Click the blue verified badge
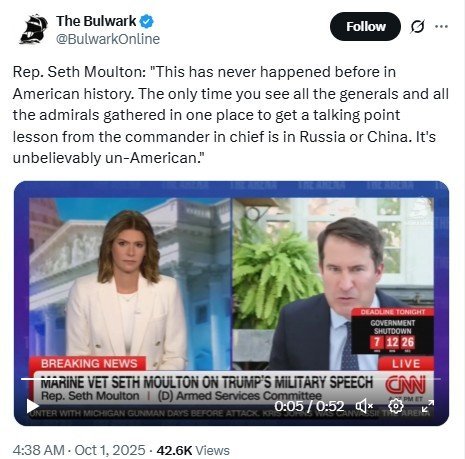The height and width of the screenshot is (459, 465). [146, 22]
